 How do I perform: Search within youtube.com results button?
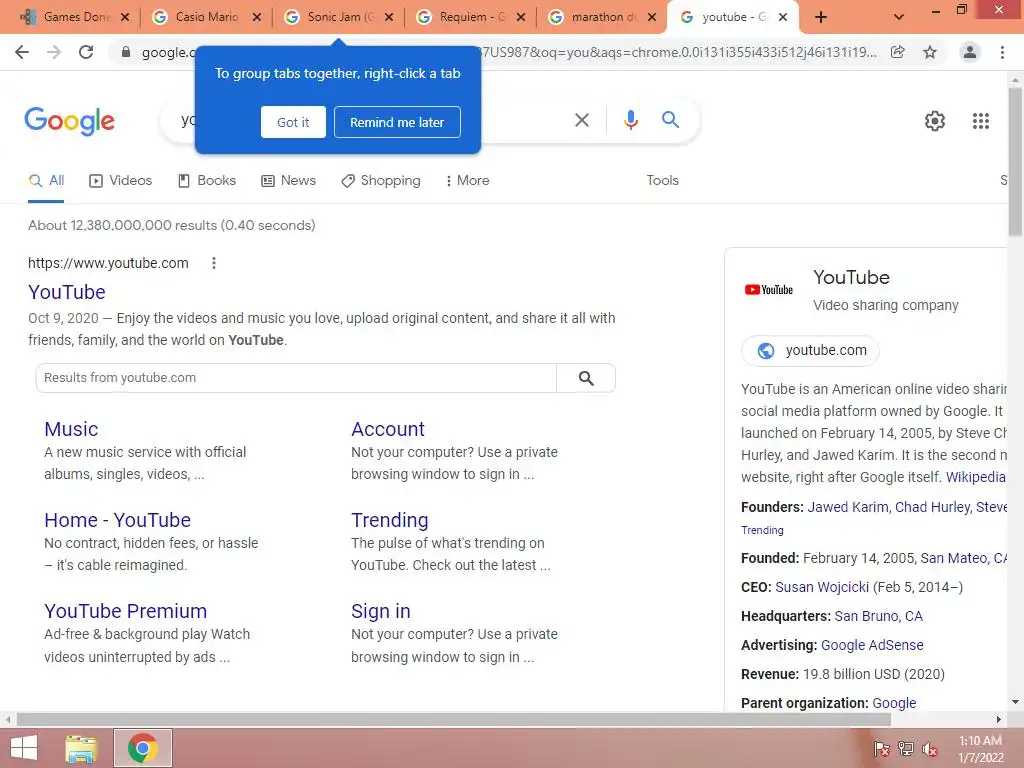(x=586, y=378)
